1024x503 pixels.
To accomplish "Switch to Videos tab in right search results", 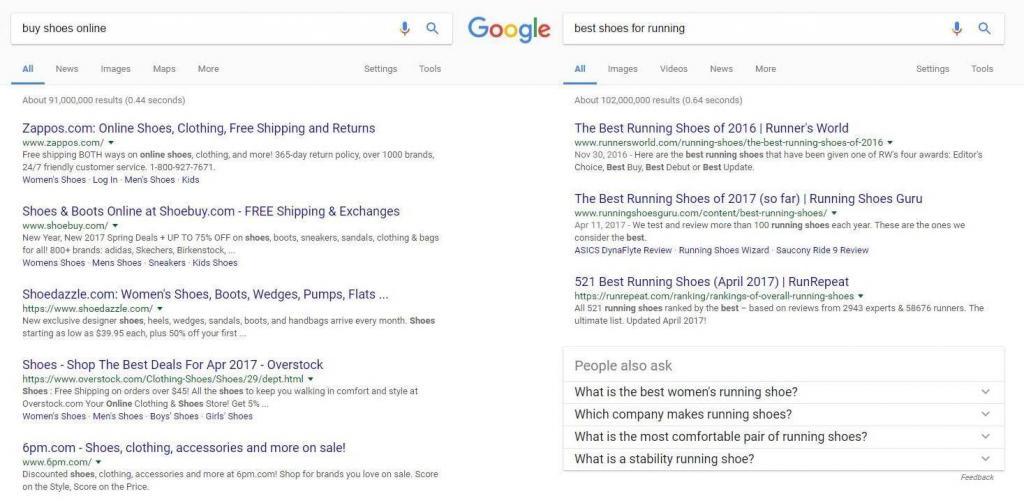I will pos(673,69).
